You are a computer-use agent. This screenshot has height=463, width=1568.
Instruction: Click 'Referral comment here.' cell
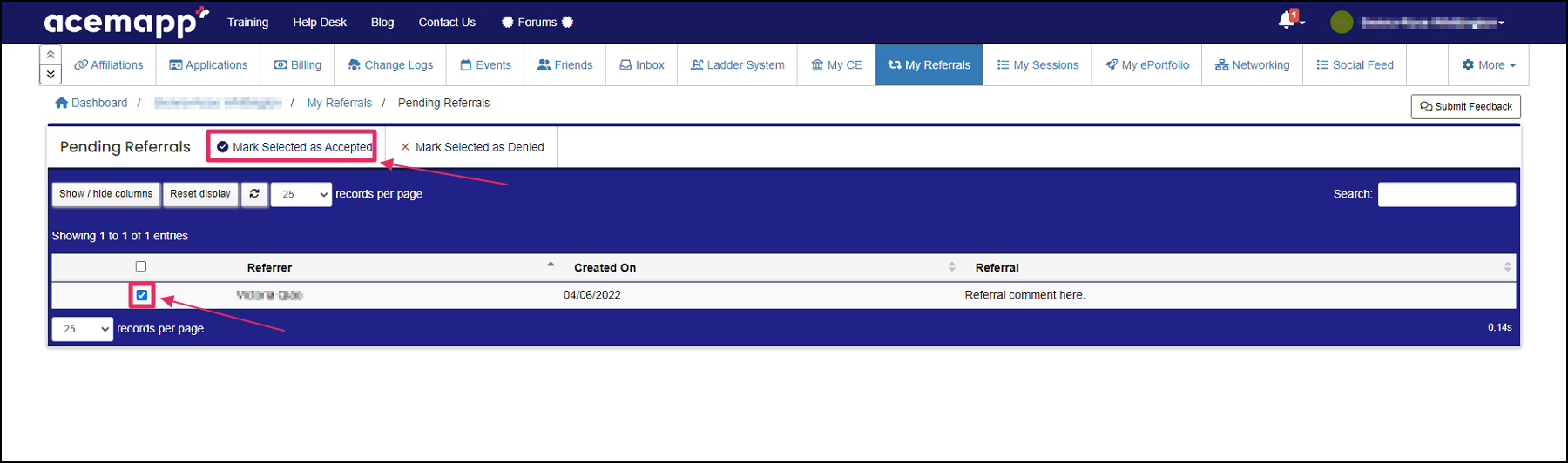[x=1024, y=295]
